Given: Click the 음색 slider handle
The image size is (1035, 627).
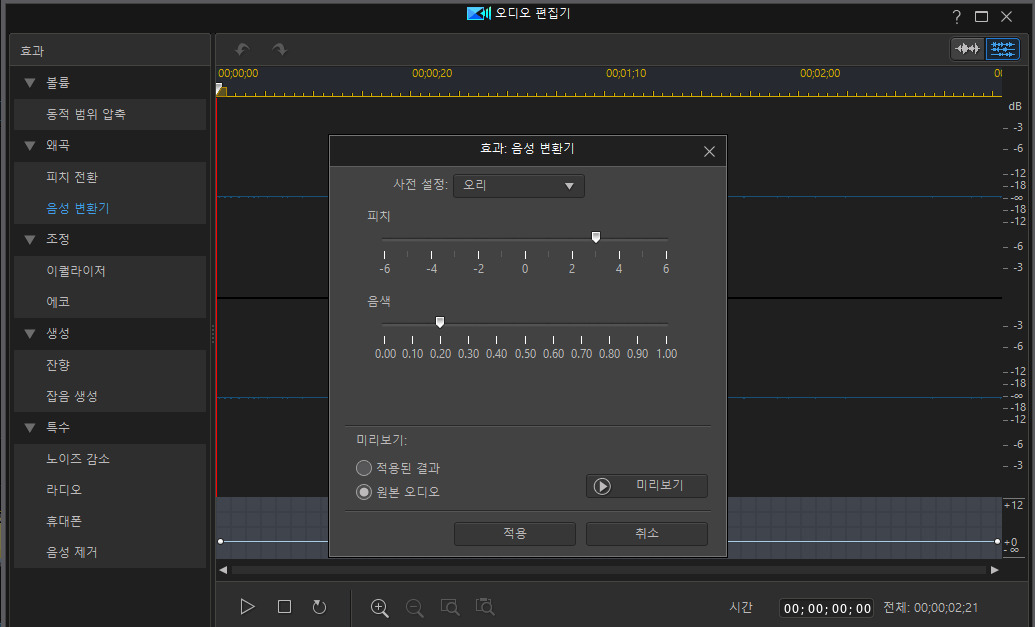Looking at the screenshot, I should coord(440,322).
